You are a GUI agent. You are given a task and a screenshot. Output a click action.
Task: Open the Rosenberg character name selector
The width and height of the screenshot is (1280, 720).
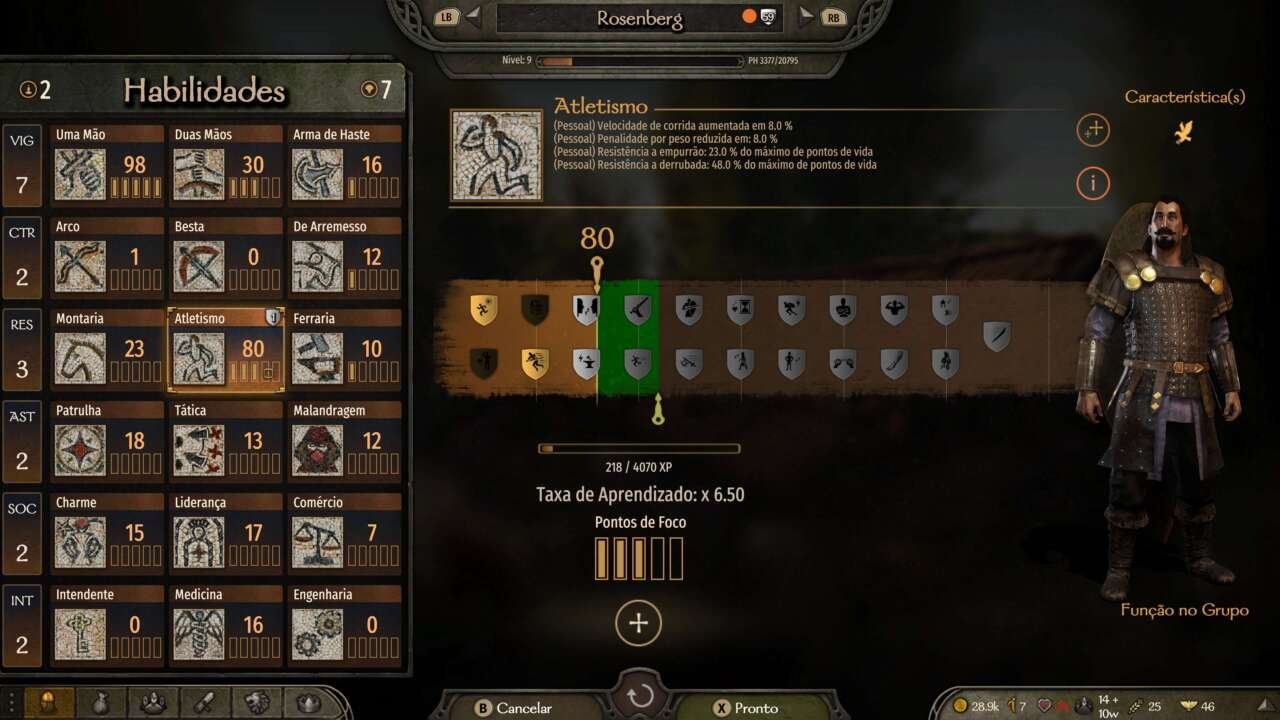click(640, 18)
